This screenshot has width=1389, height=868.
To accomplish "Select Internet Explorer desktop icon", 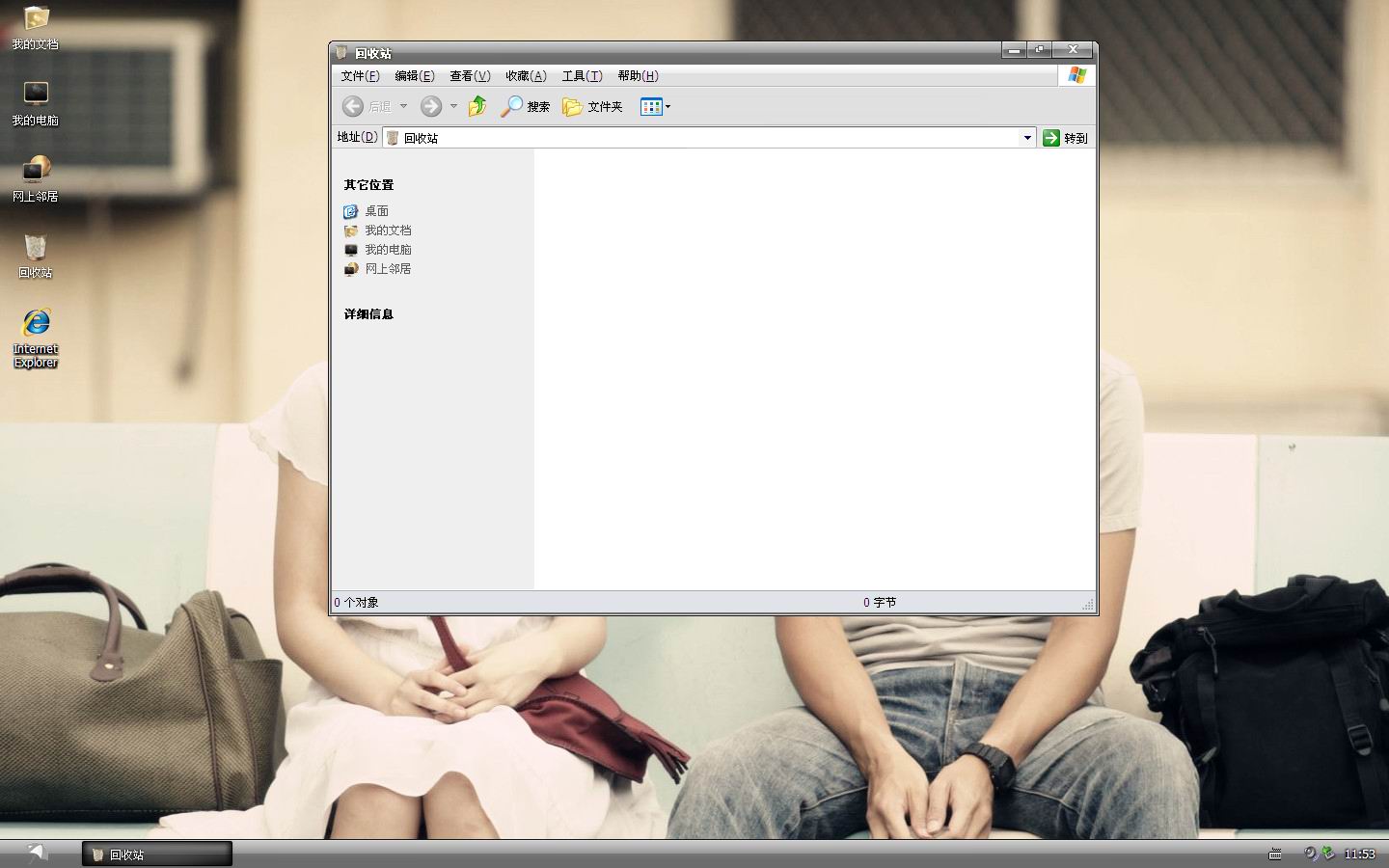I will coord(36,339).
